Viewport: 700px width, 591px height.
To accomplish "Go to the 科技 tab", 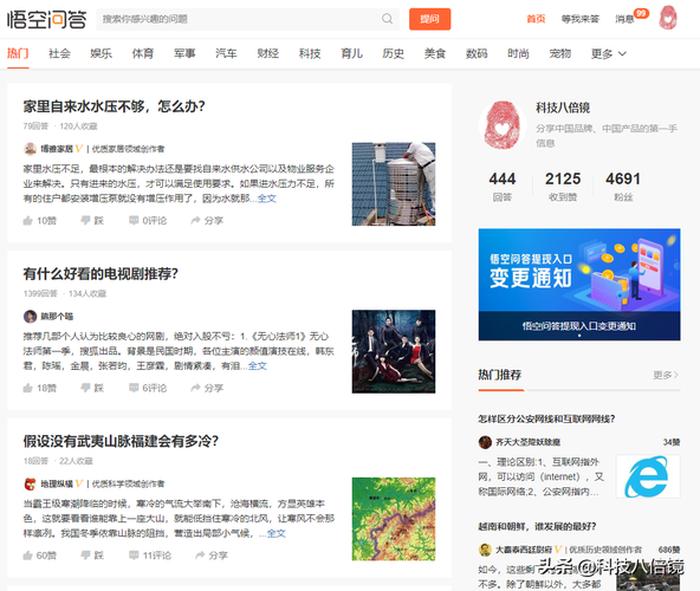I will [310, 54].
